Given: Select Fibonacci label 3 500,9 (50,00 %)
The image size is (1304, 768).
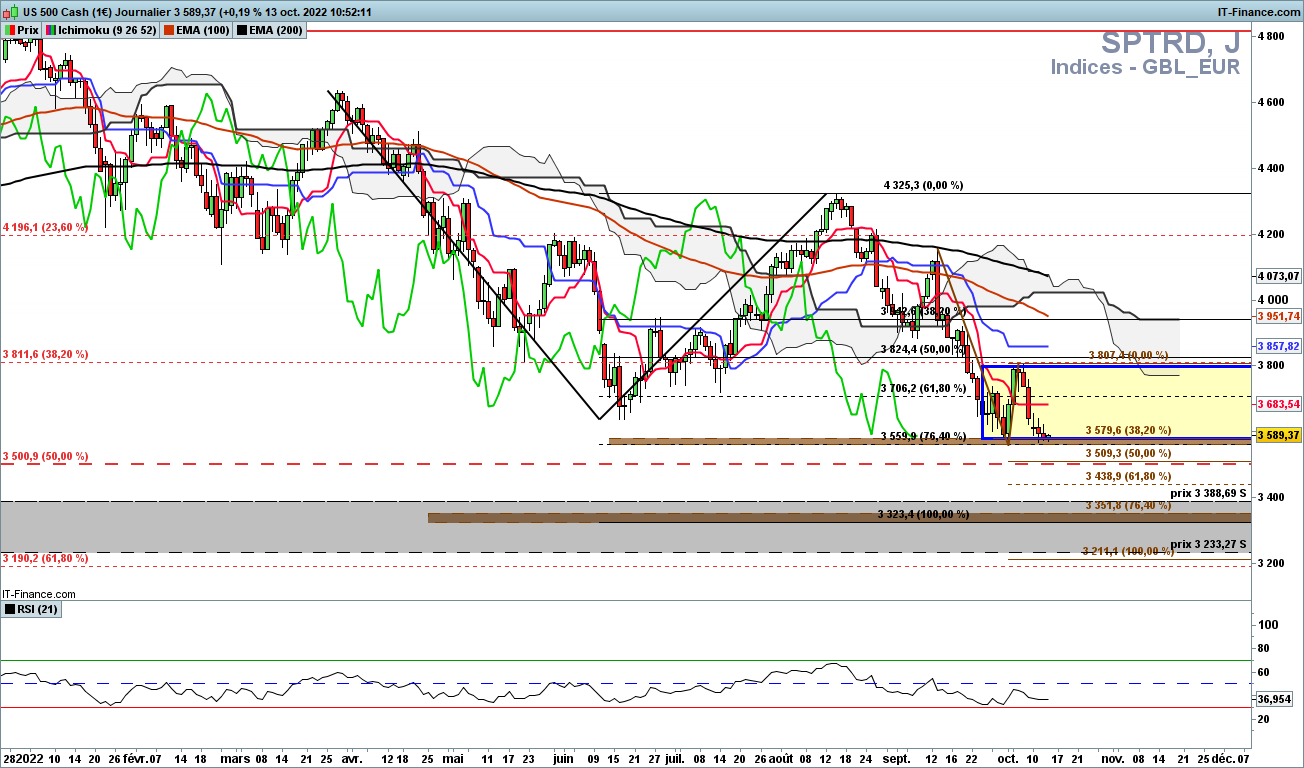Looking at the screenshot, I should tap(45, 456).
